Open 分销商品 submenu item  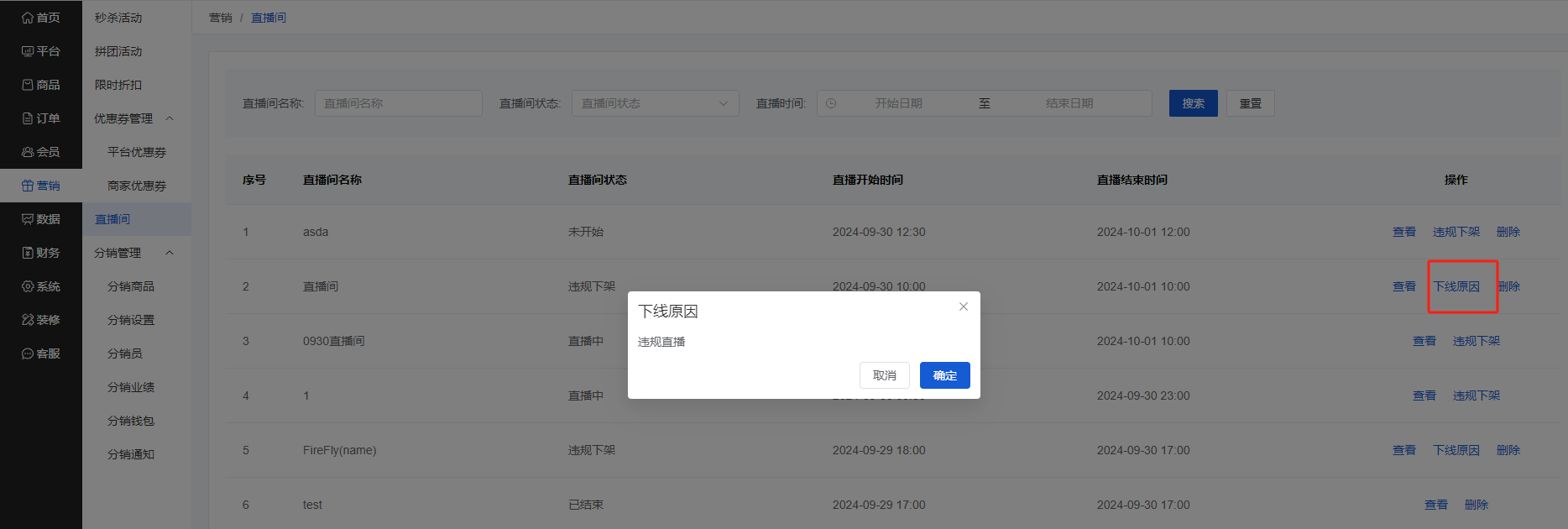[131, 286]
